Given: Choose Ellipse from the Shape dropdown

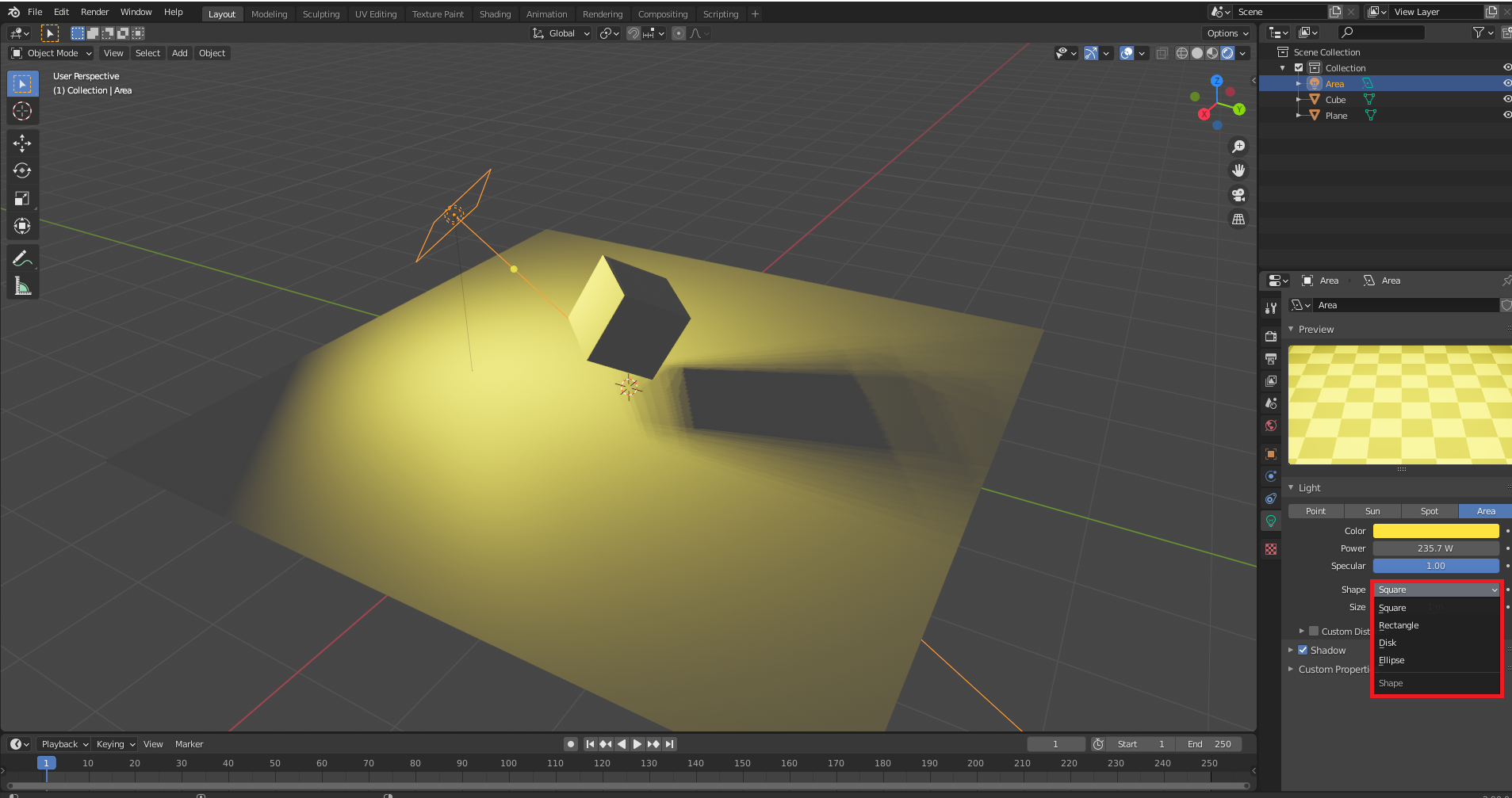Looking at the screenshot, I should coord(1391,660).
